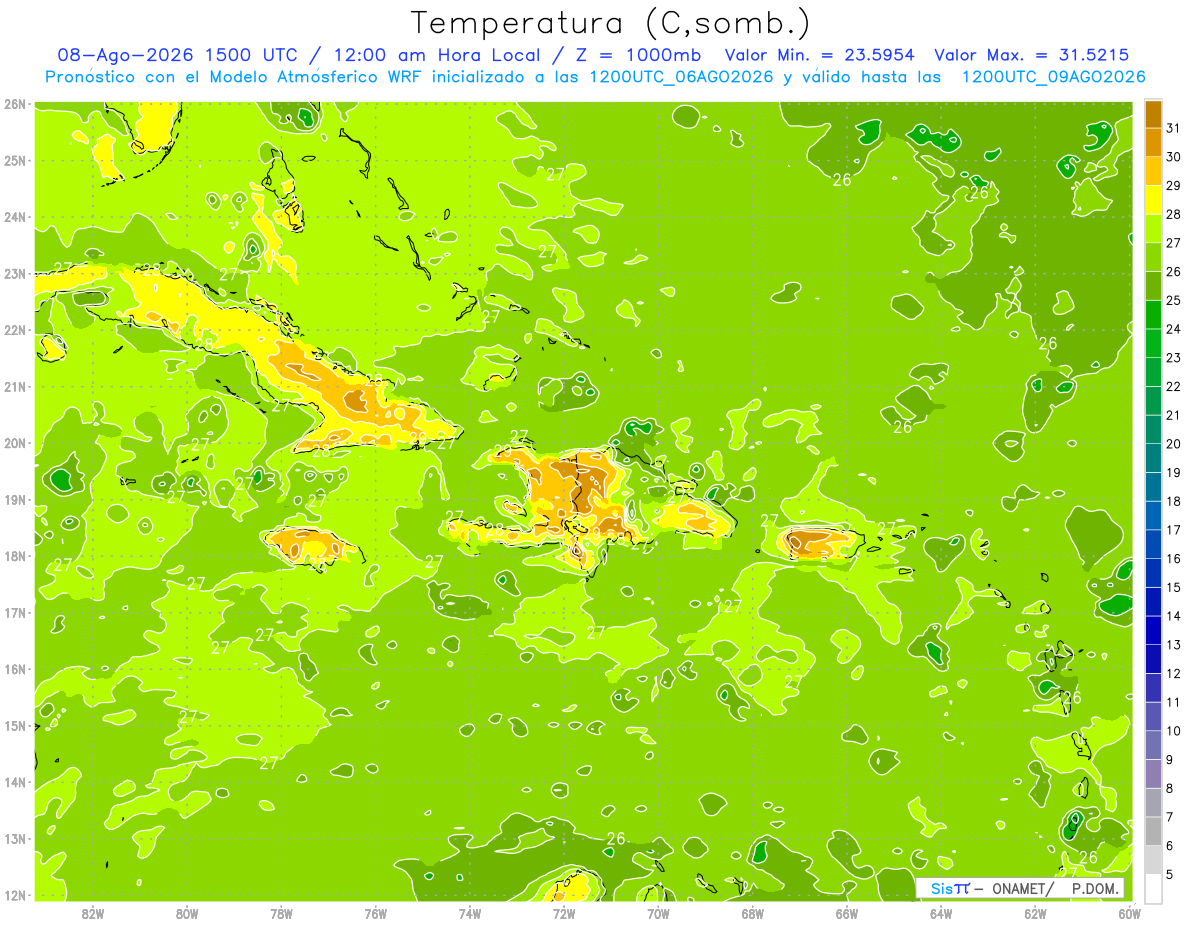The height and width of the screenshot is (927, 1200).
Task: Click legend value 17 on the color scale
Action: pos(1173,530)
